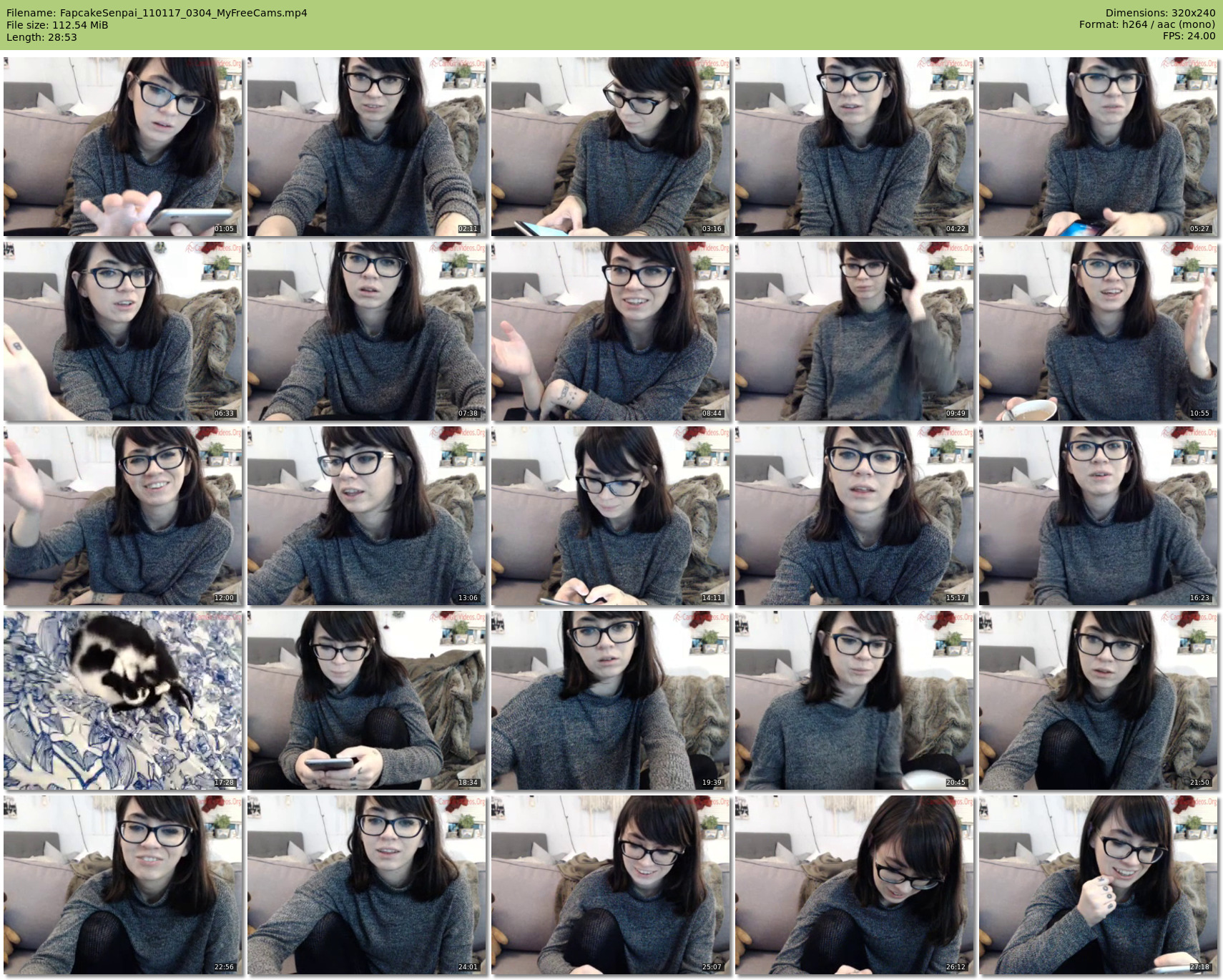Click the frame at 10:55
Image resolution: width=1223 pixels, height=980 pixels.
coord(1099,331)
